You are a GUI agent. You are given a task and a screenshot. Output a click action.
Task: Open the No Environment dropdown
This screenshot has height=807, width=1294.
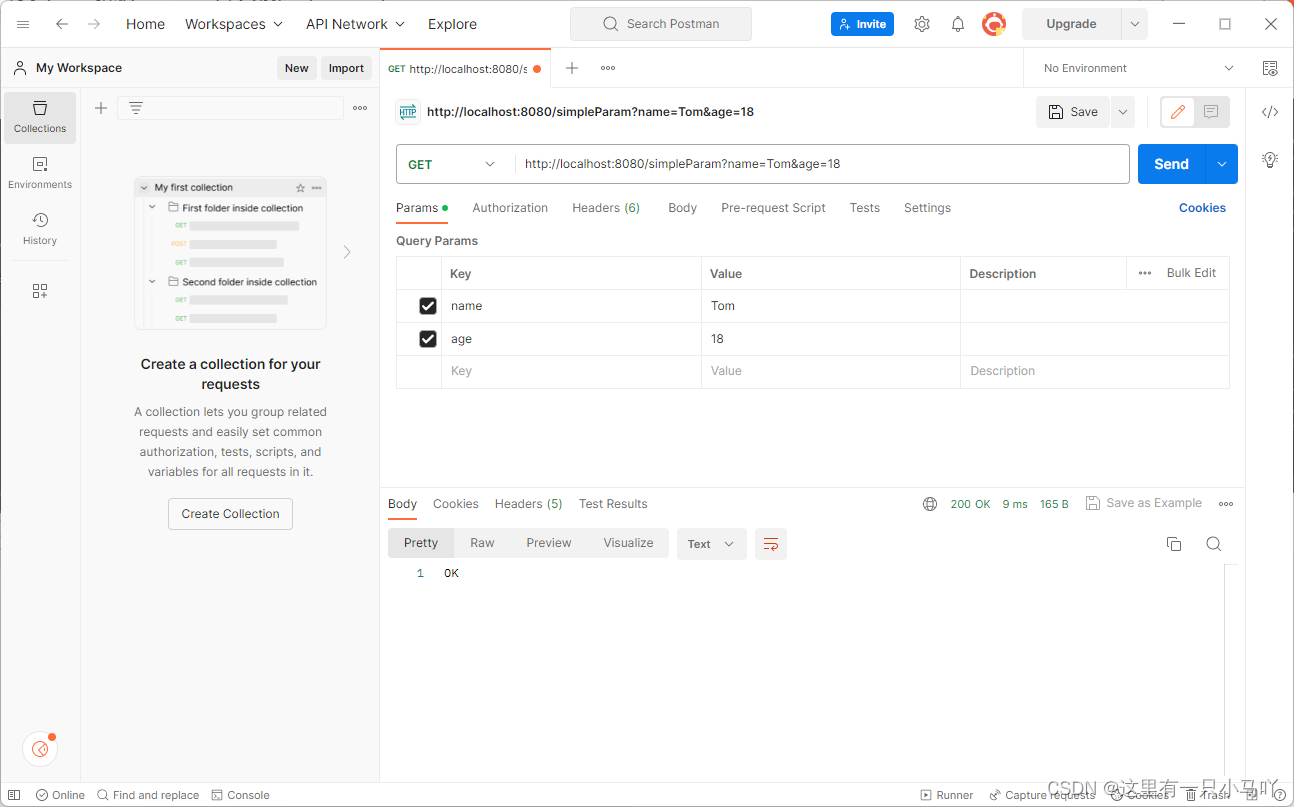pos(1138,68)
